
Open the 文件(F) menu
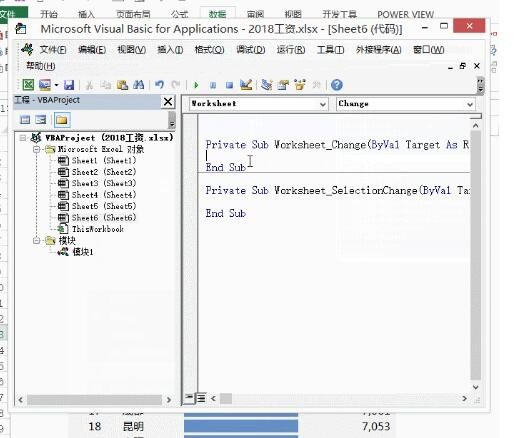tap(53, 50)
